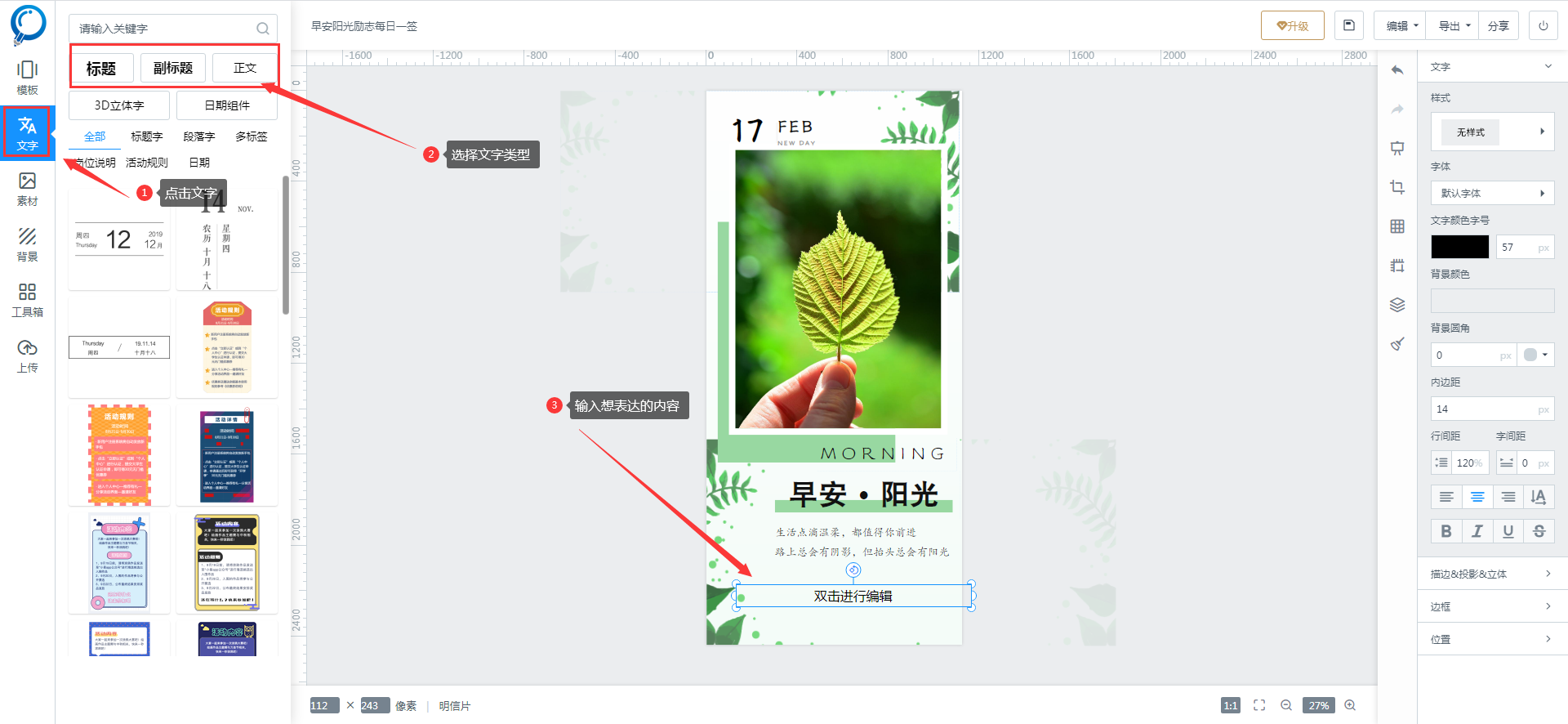Click the 升级 upgrade button
The height and width of the screenshot is (724, 1568).
coord(1292,25)
